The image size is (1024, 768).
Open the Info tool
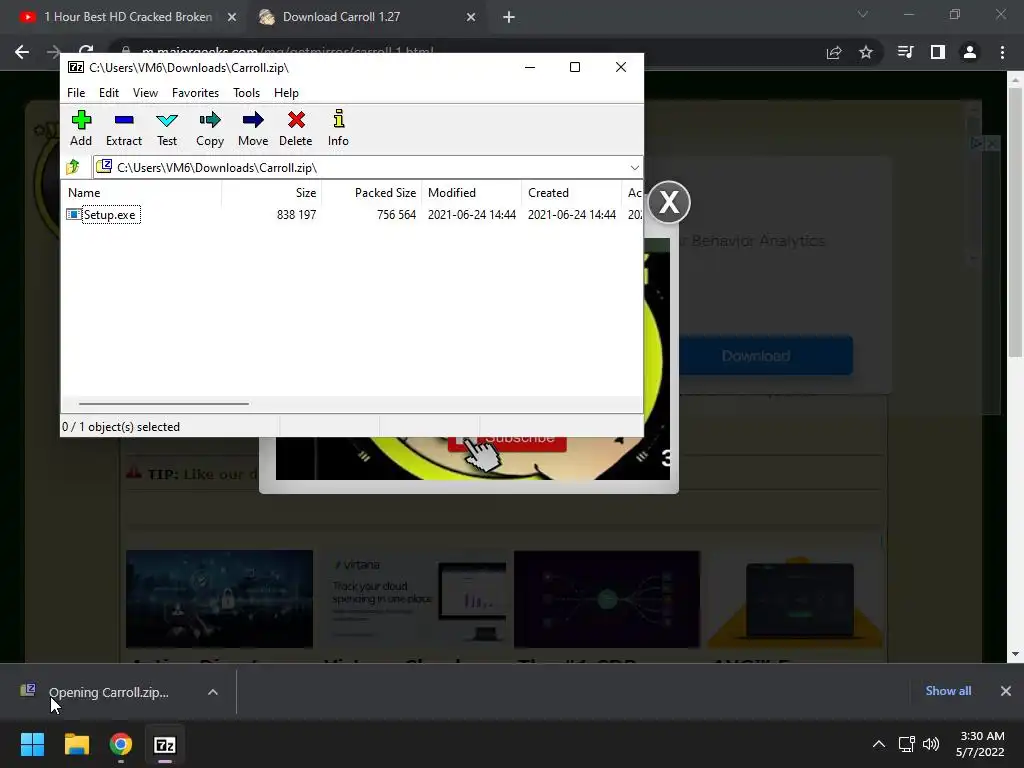click(x=338, y=128)
